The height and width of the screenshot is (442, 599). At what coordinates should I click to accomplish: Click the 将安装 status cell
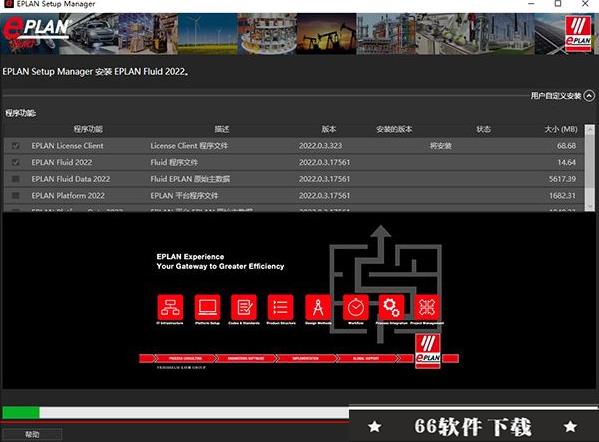(x=440, y=146)
